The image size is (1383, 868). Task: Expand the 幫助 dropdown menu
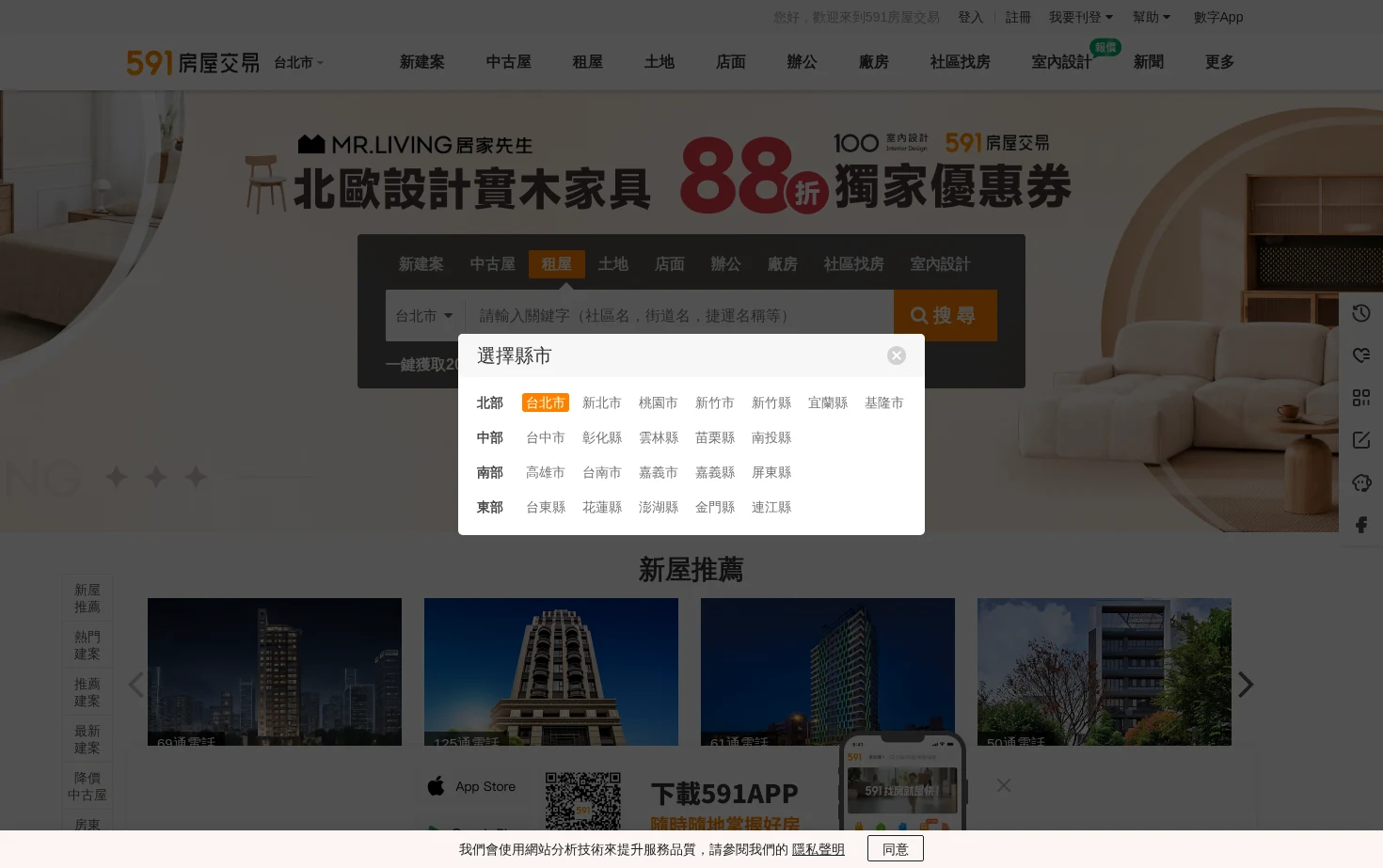tap(1152, 17)
